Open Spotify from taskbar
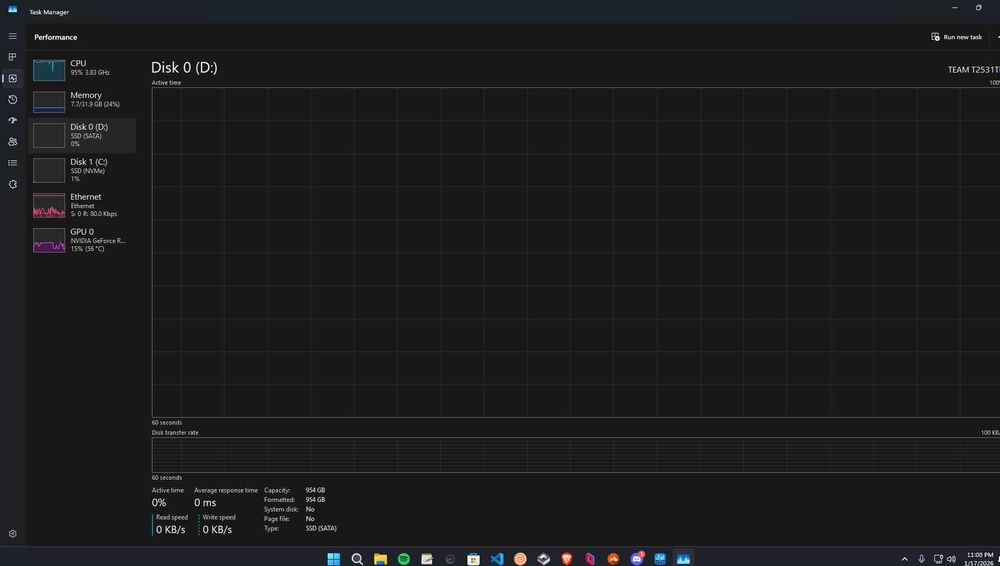Screen dimensions: 1000x566 click(x=404, y=559)
